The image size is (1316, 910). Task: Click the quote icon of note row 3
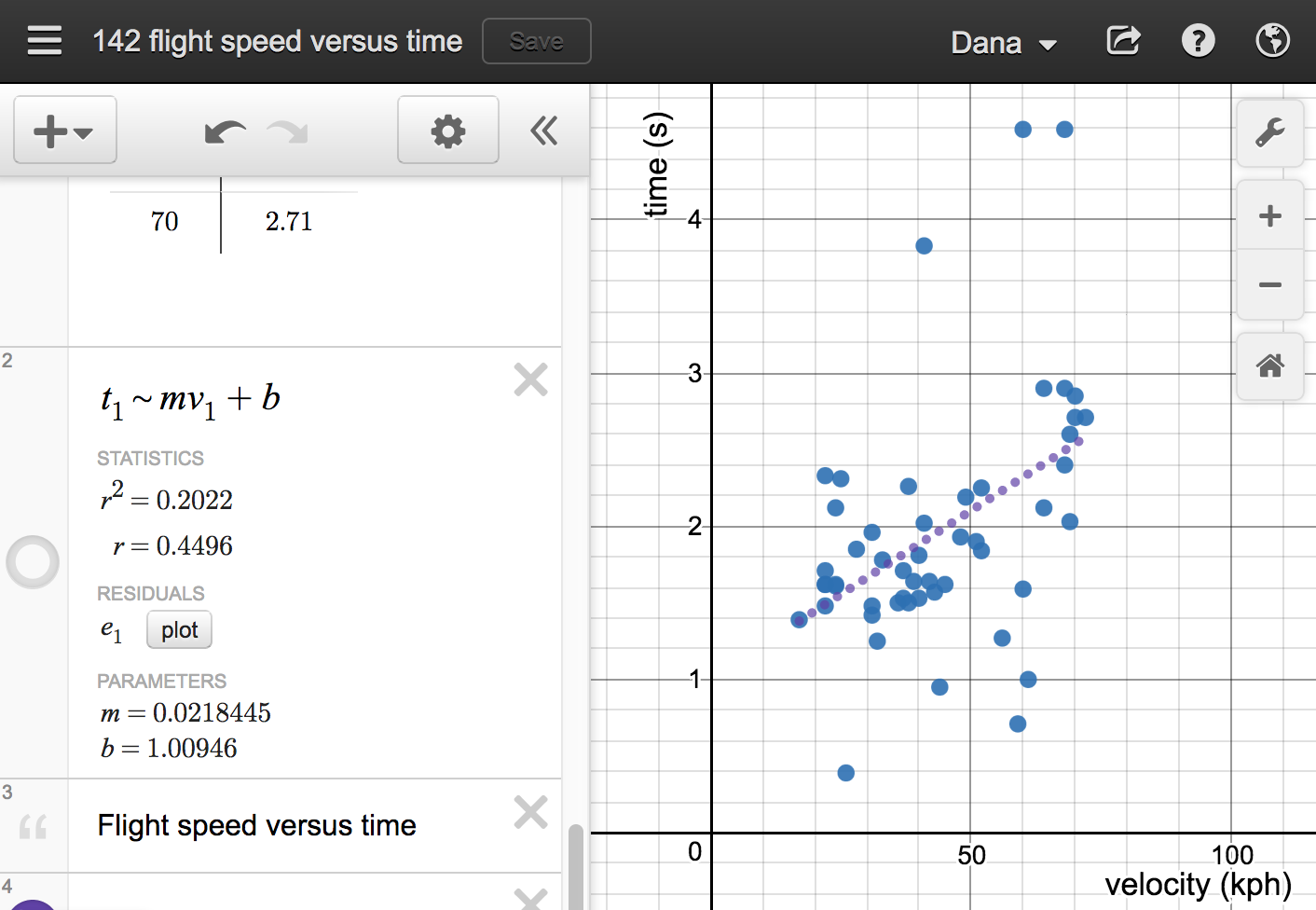[x=33, y=826]
